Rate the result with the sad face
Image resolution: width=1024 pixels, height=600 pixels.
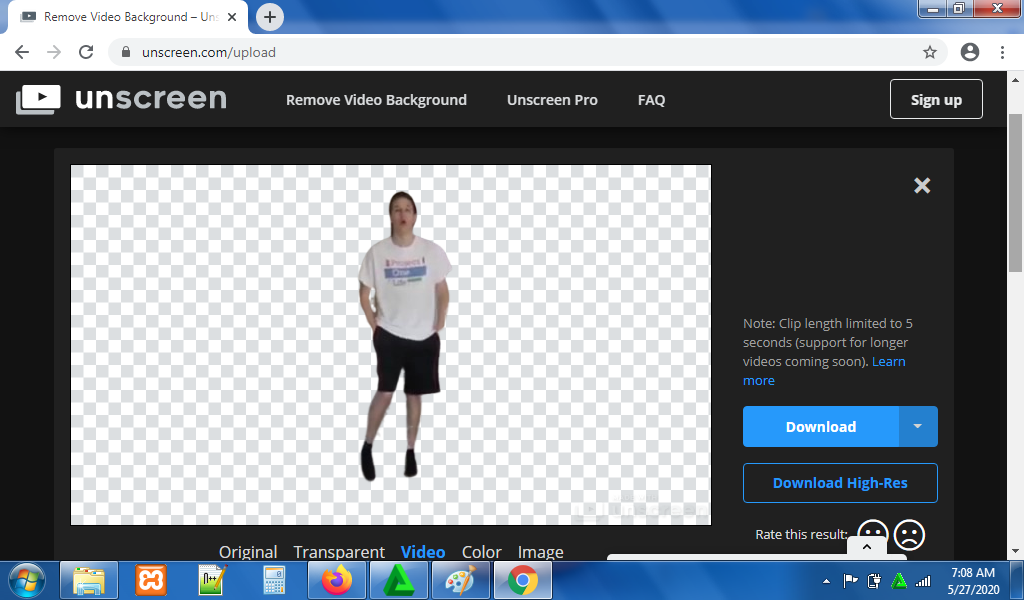tap(909, 534)
